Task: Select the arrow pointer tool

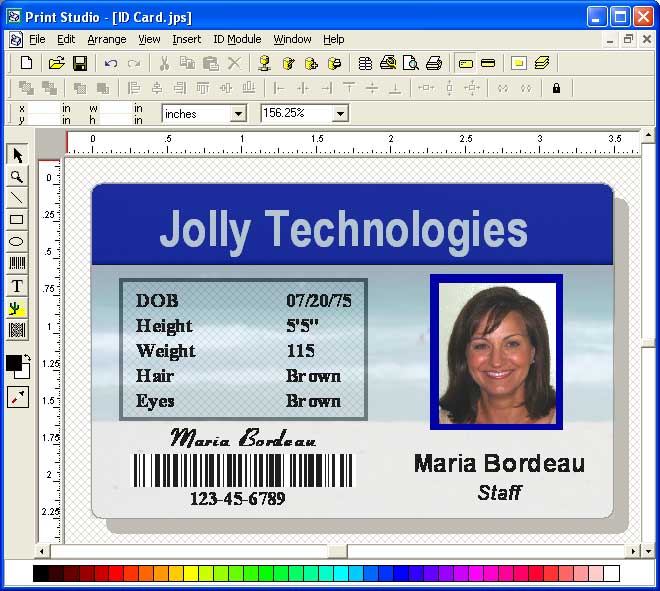Action: coord(17,155)
